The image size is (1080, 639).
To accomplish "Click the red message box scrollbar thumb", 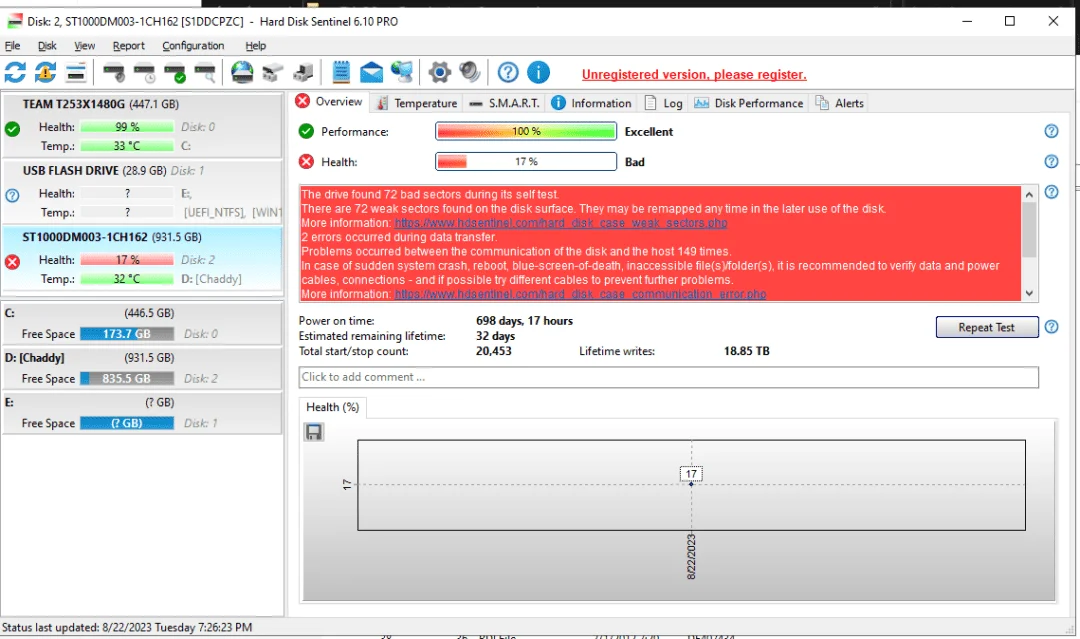I will pyautogui.click(x=1029, y=230).
